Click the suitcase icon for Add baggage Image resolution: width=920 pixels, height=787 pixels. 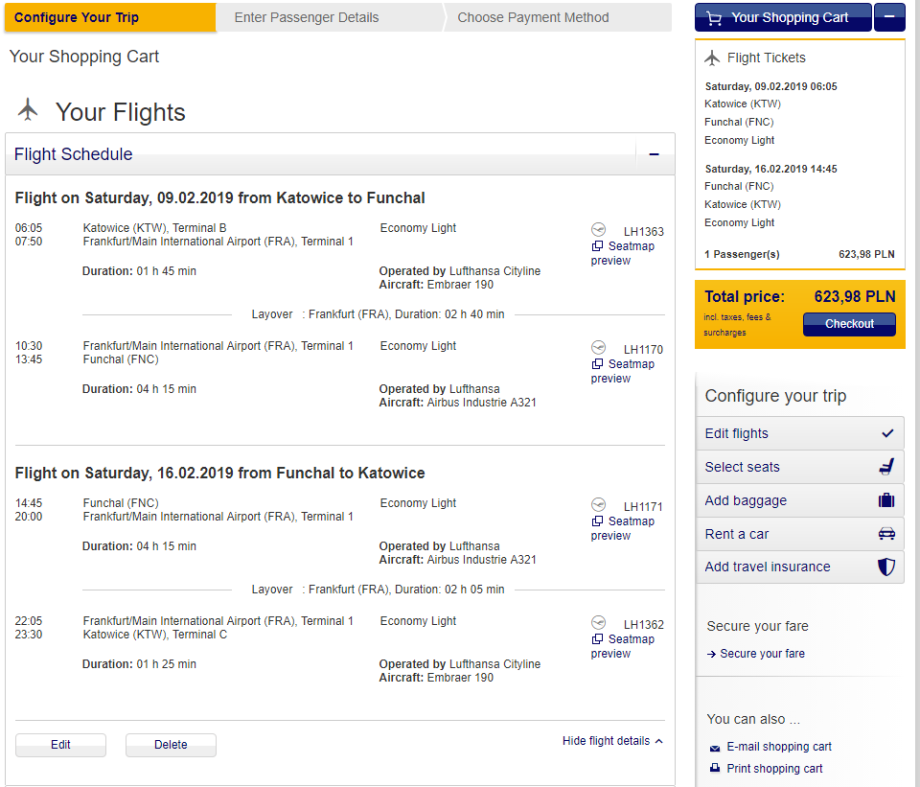[x=886, y=500]
